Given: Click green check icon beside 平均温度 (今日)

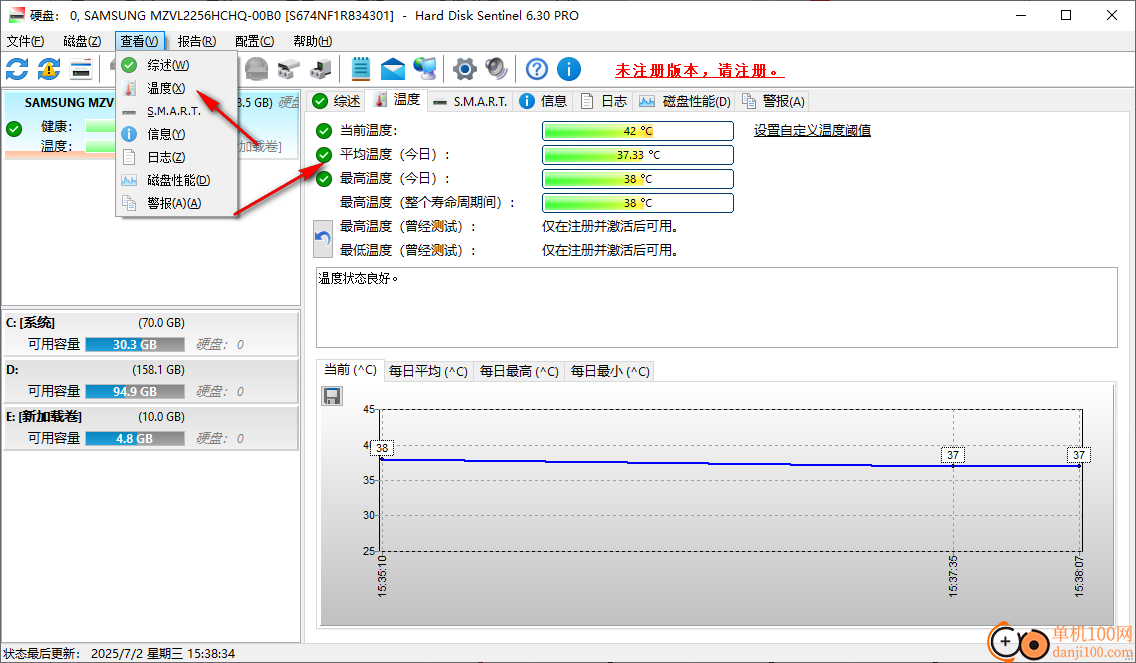Looking at the screenshot, I should click(324, 155).
